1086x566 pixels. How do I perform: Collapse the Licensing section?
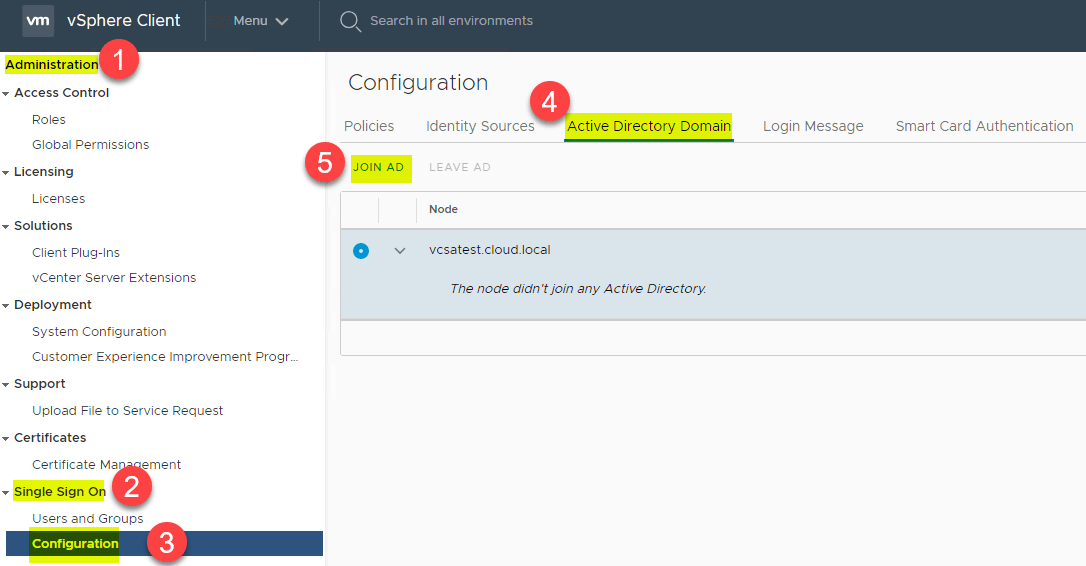pyautogui.click(x=6, y=173)
